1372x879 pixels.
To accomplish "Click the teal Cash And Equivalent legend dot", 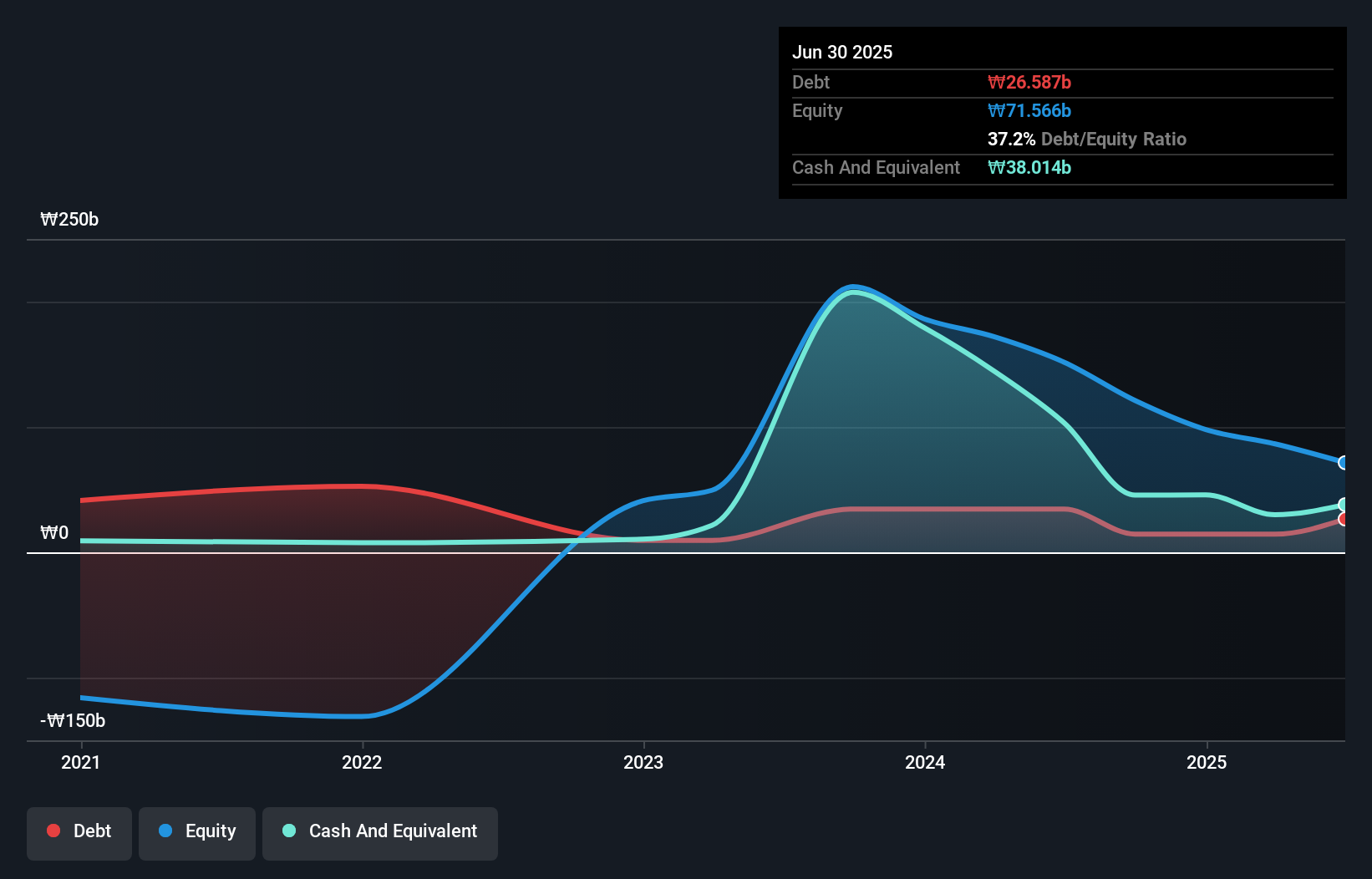I will 288,831.
